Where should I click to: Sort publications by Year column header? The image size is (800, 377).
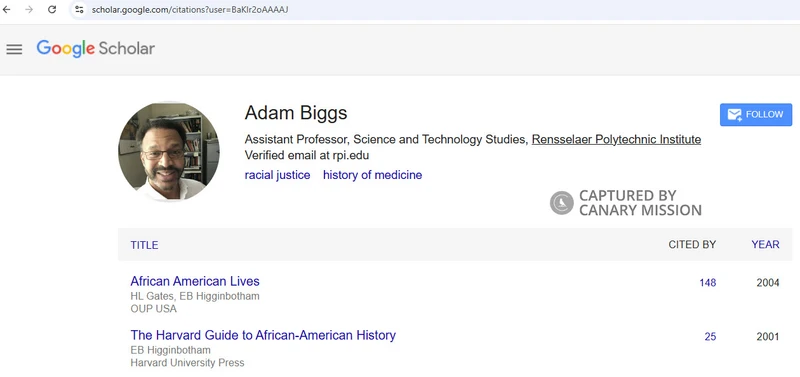765,244
